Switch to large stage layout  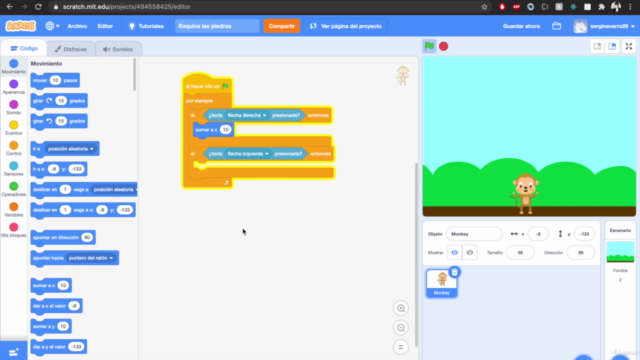click(612, 46)
